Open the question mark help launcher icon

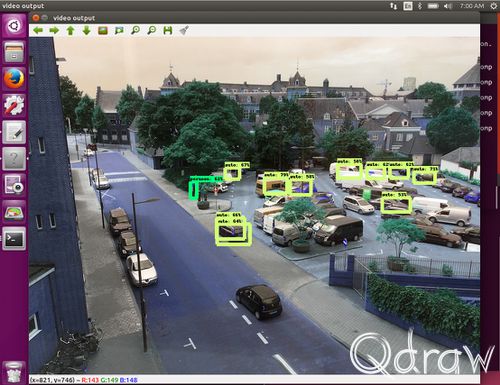point(14,159)
